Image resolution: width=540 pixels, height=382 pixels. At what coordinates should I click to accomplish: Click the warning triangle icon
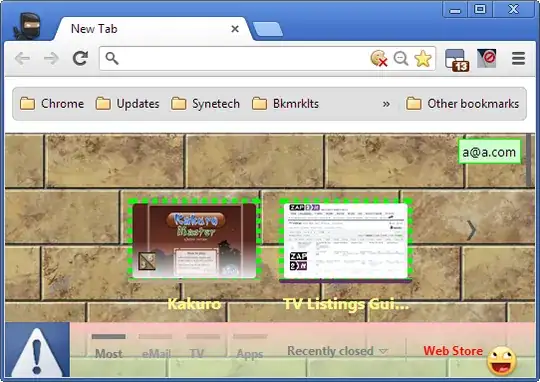37,350
